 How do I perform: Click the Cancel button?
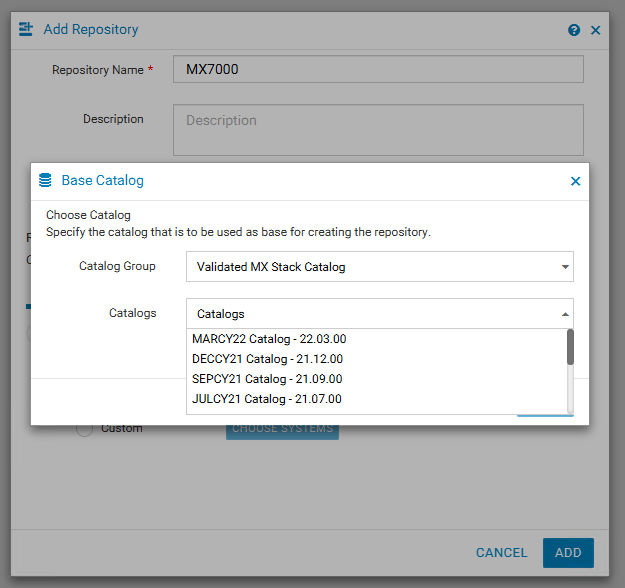(501, 553)
